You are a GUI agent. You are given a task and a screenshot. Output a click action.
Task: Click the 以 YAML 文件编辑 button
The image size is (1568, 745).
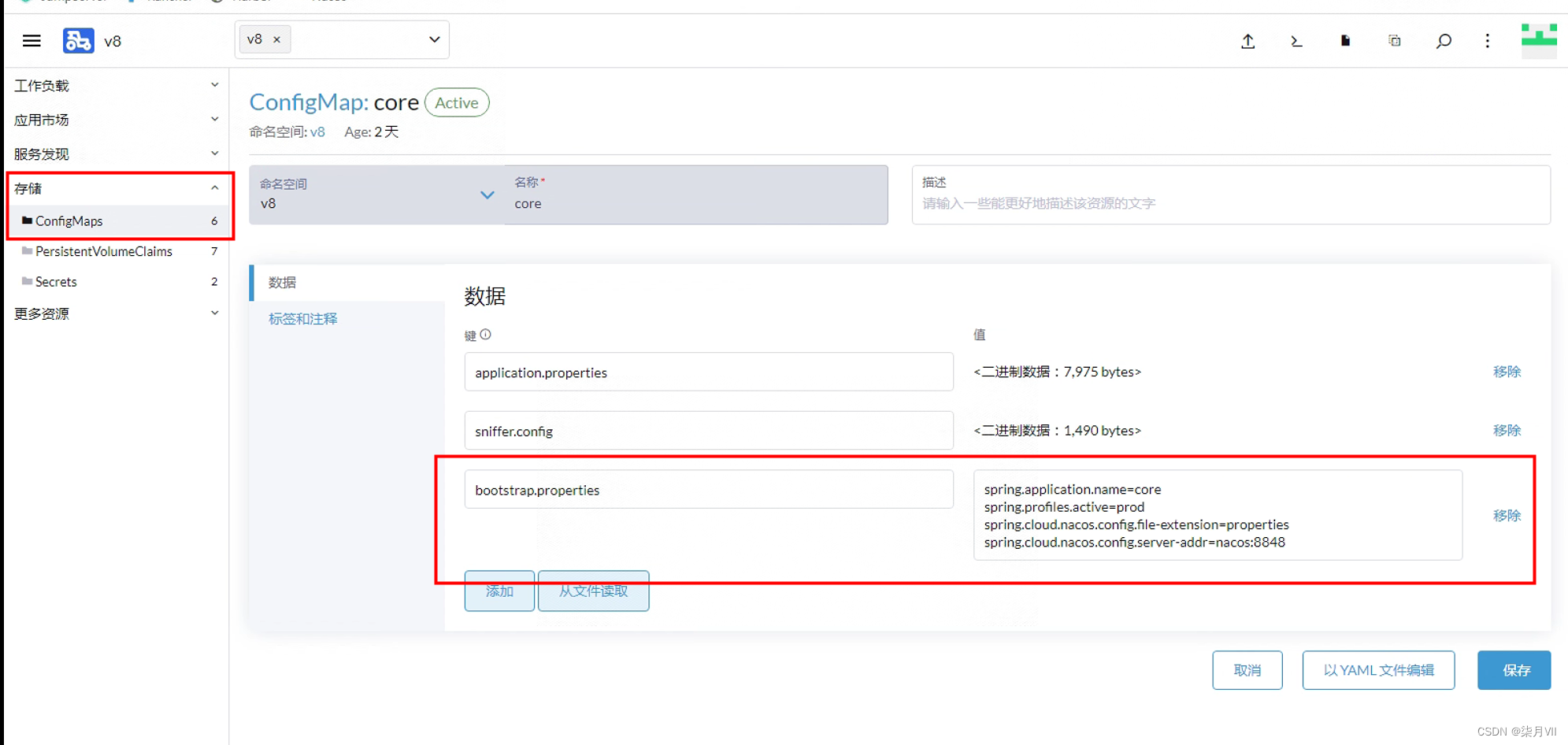pos(1378,670)
